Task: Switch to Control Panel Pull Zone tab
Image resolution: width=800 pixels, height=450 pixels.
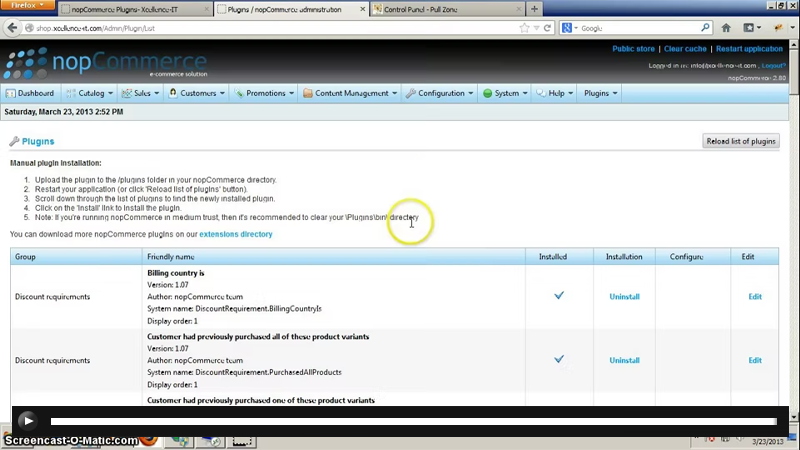Action: pyautogui.click(x=447, y=9)
